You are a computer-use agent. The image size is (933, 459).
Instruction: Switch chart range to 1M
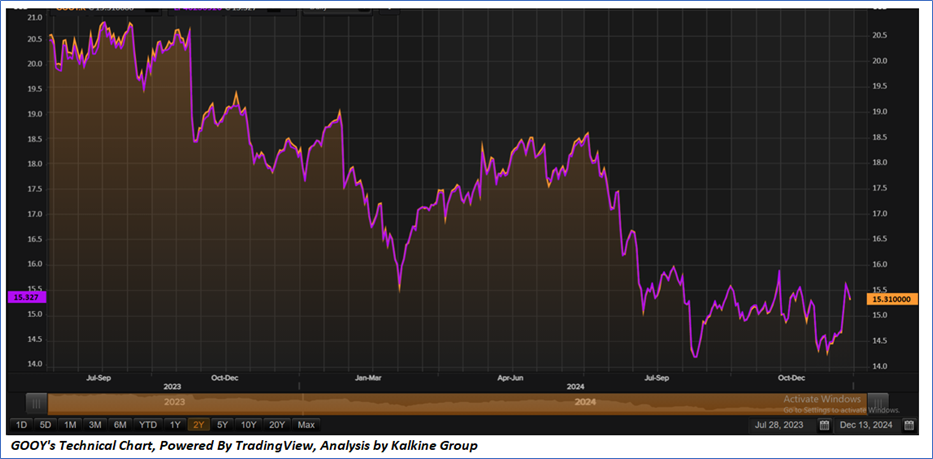coord(70,425)
